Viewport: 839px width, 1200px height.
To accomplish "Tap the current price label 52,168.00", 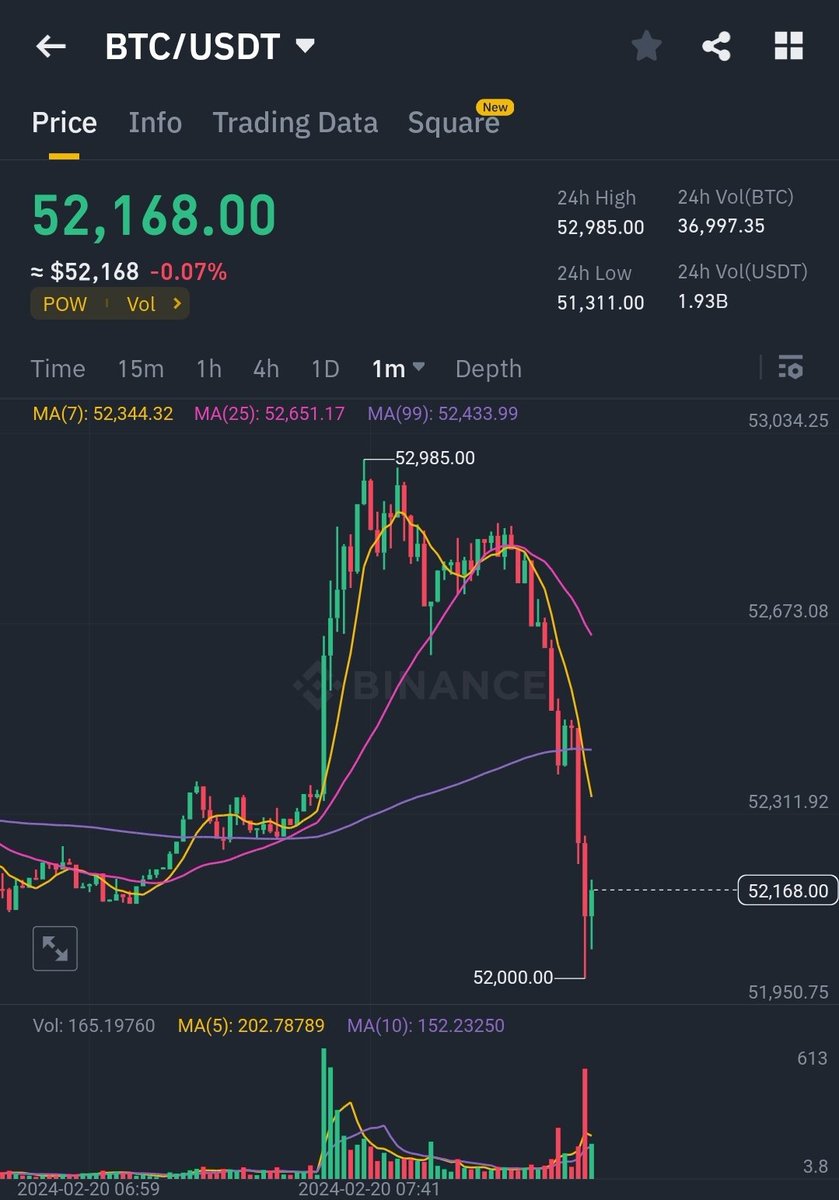I will 787,889.
